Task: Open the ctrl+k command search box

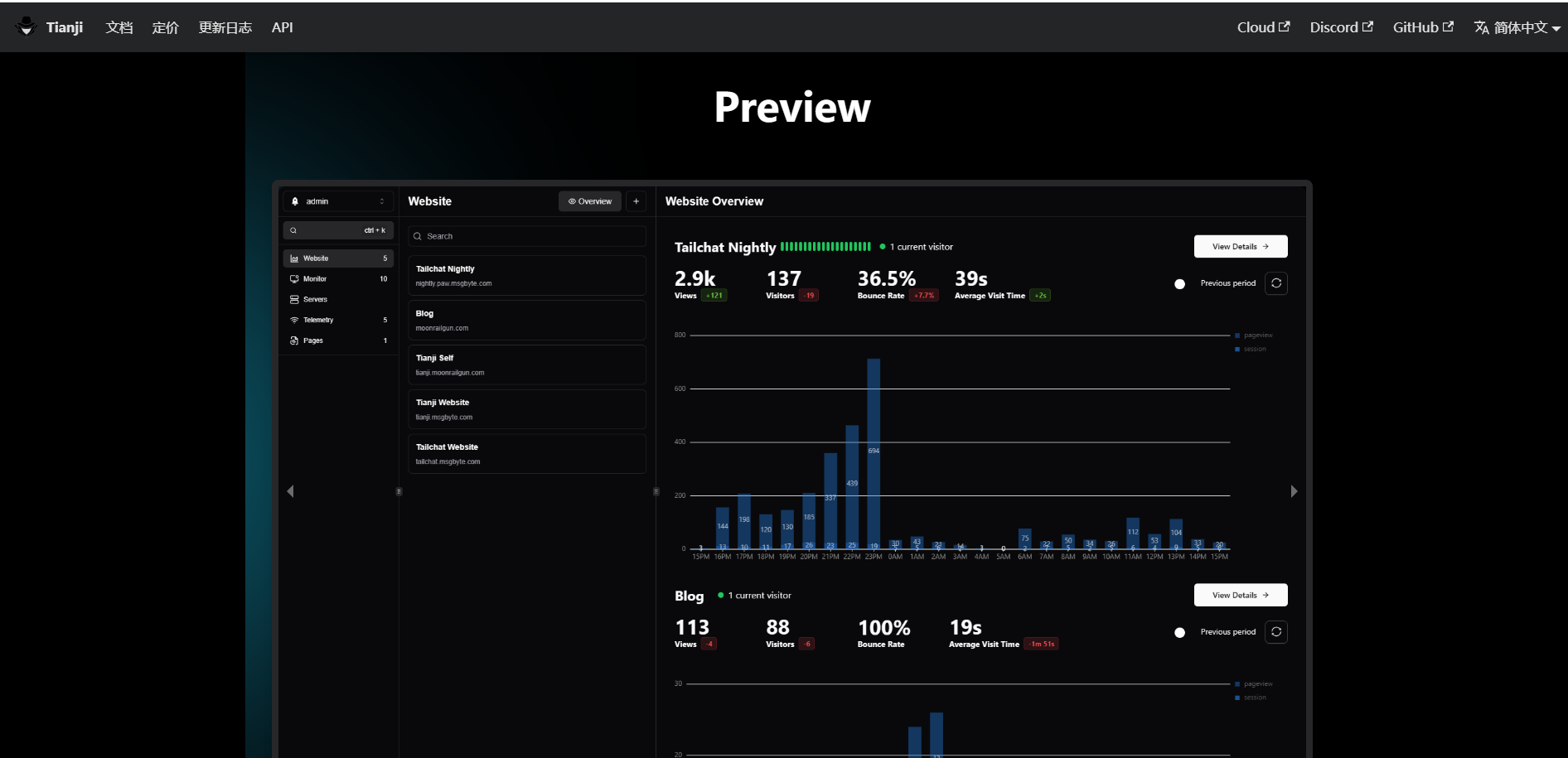Action: click(338, 230)
